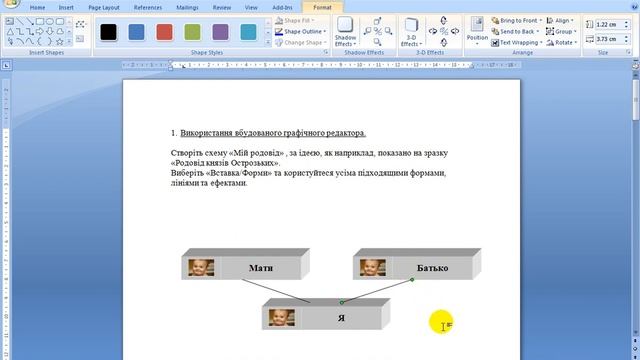The height and width of the screenshot is (360, 640).
Task: Select the Triangle shape
Action: tap(10, 31)
